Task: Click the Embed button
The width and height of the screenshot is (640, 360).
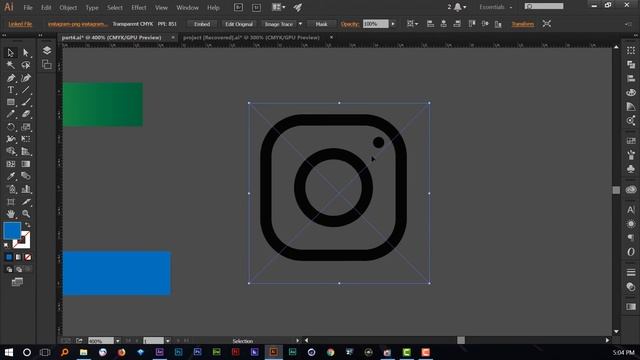Action: tap(202, 24)
